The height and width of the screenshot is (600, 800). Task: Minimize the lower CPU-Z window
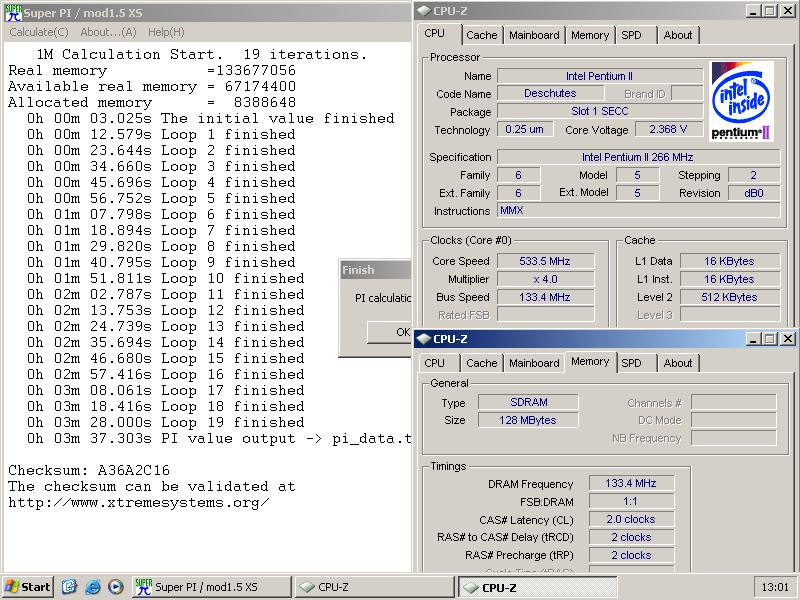pos(754,339)
